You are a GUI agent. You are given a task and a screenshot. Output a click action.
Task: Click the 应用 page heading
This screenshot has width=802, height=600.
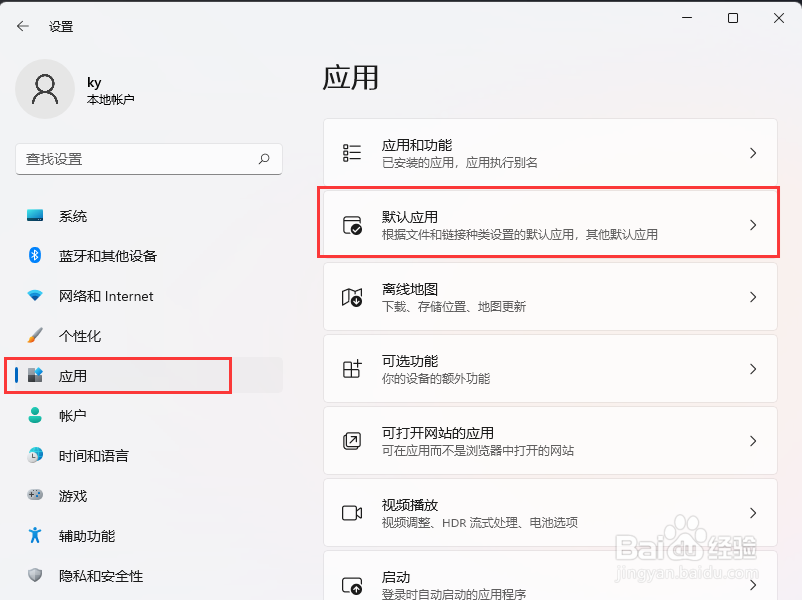(x=350, y=78)
